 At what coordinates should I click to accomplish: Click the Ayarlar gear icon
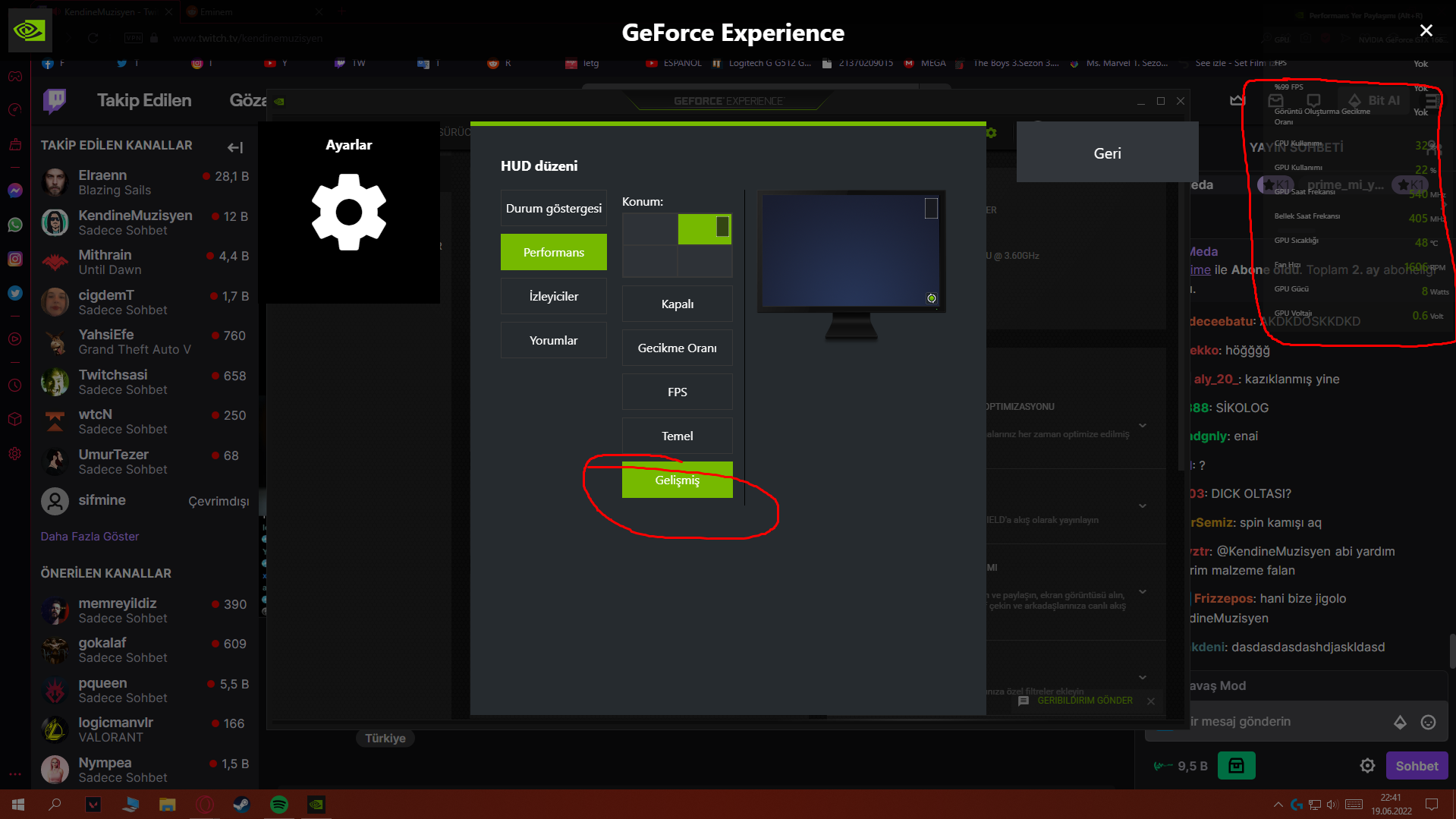[x=349, y=213]
